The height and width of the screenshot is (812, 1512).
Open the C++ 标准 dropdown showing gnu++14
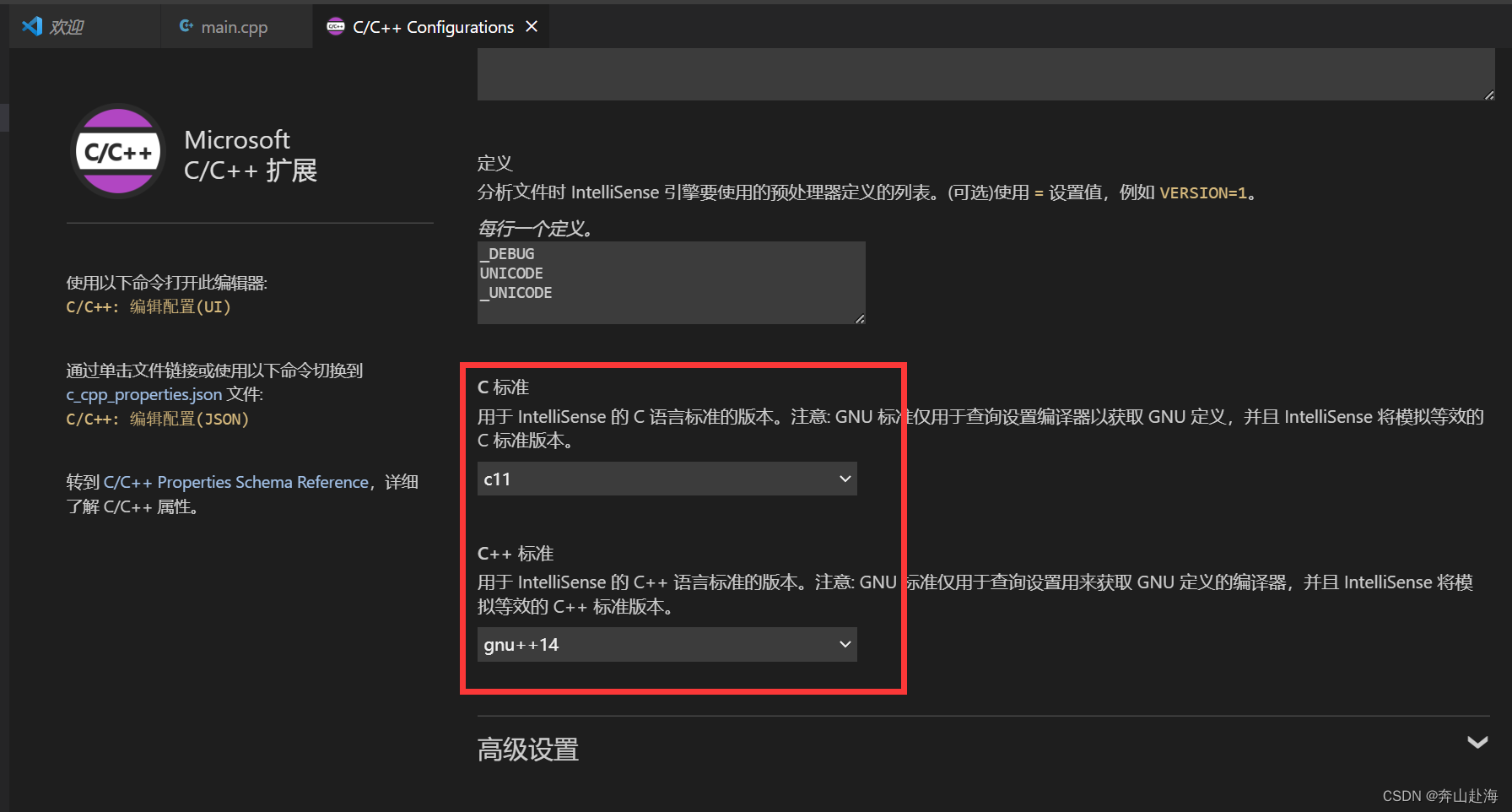click(x=667, y=644)
